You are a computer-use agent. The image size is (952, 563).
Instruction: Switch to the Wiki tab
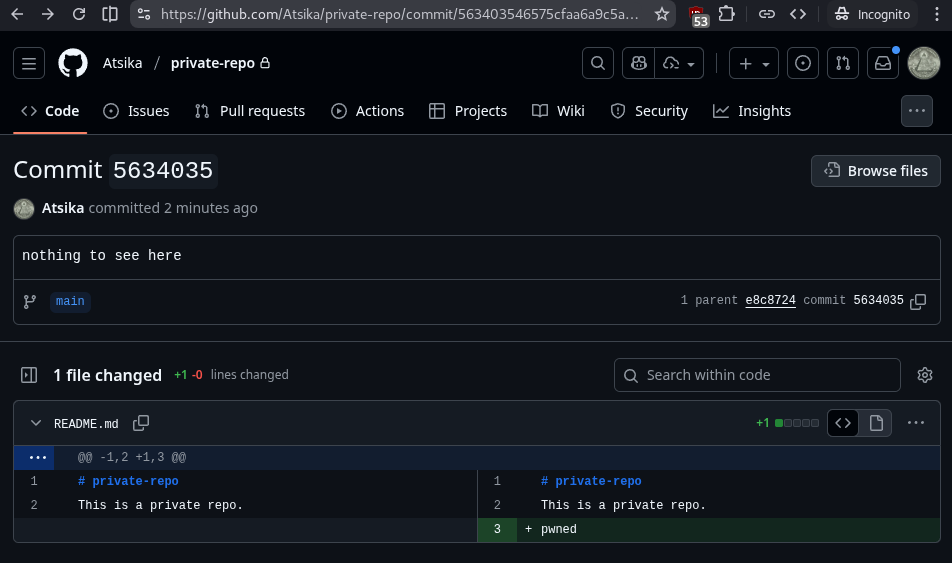[558, 111]
